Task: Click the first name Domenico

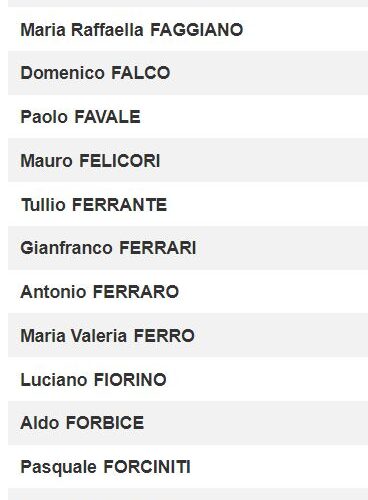Action: click(x=62, y=73)
